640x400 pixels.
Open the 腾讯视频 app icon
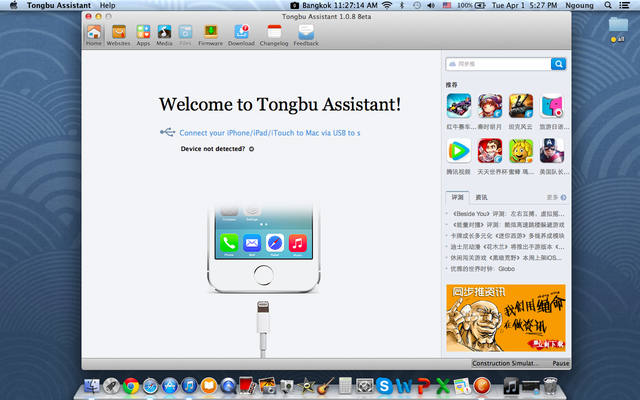tap(459, 151)
